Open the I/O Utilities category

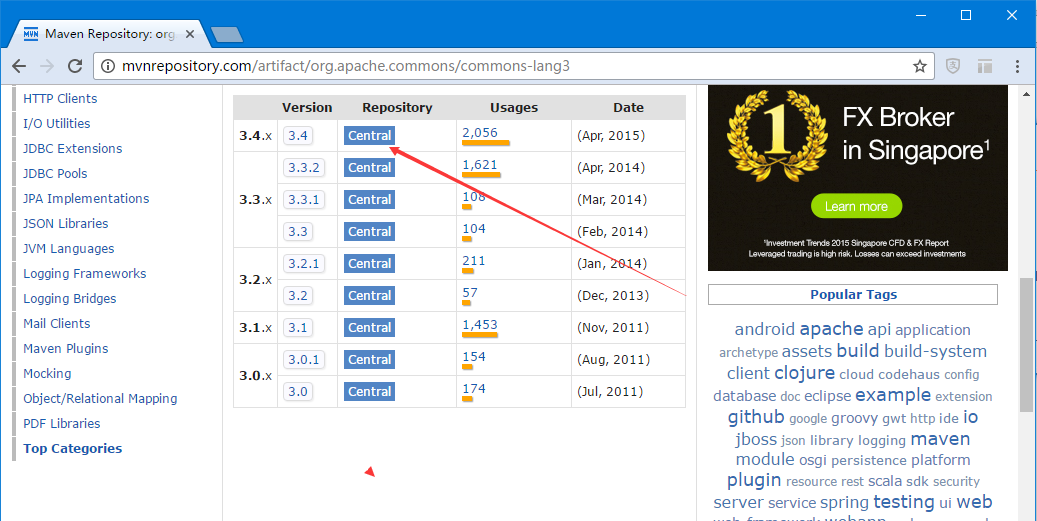pos(57,124)
